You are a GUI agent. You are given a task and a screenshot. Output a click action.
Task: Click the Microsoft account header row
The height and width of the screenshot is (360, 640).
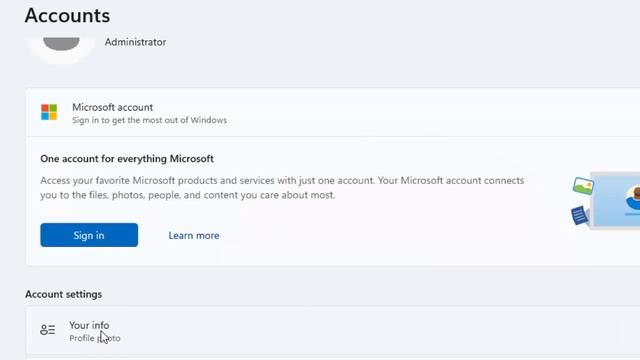pyautogui.click(x=333, y=112)
